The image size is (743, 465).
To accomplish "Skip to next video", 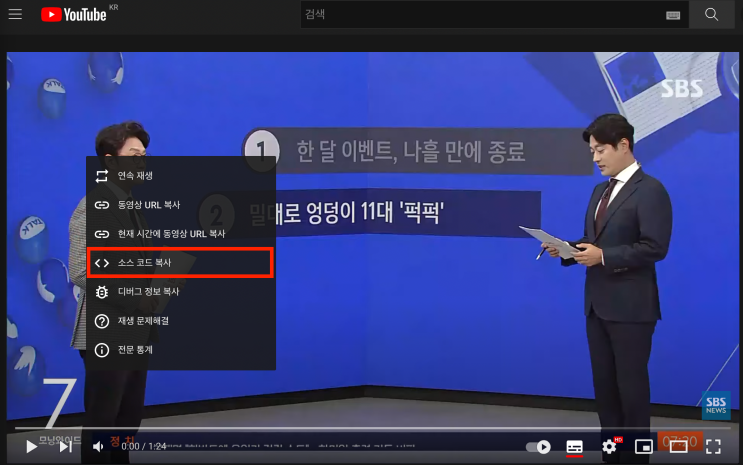I will (x=65, y=447).
